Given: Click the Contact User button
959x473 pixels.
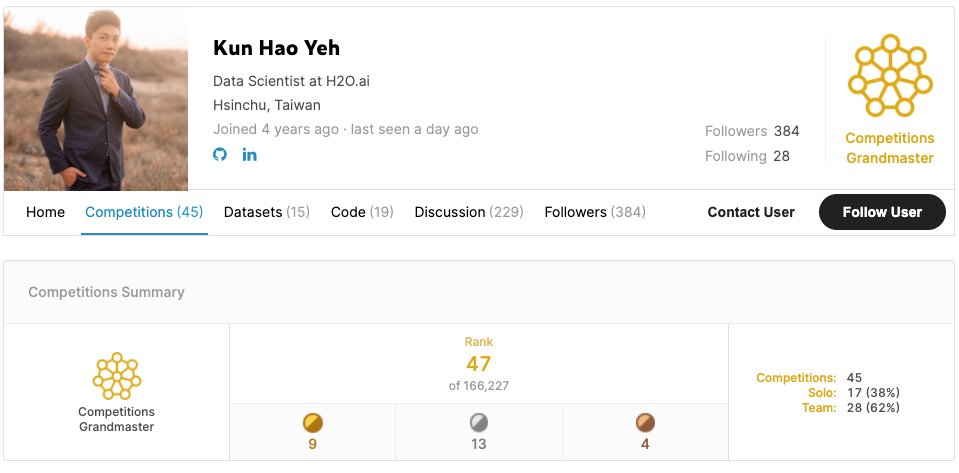Looking at the screenshot, I should [751, 212].
